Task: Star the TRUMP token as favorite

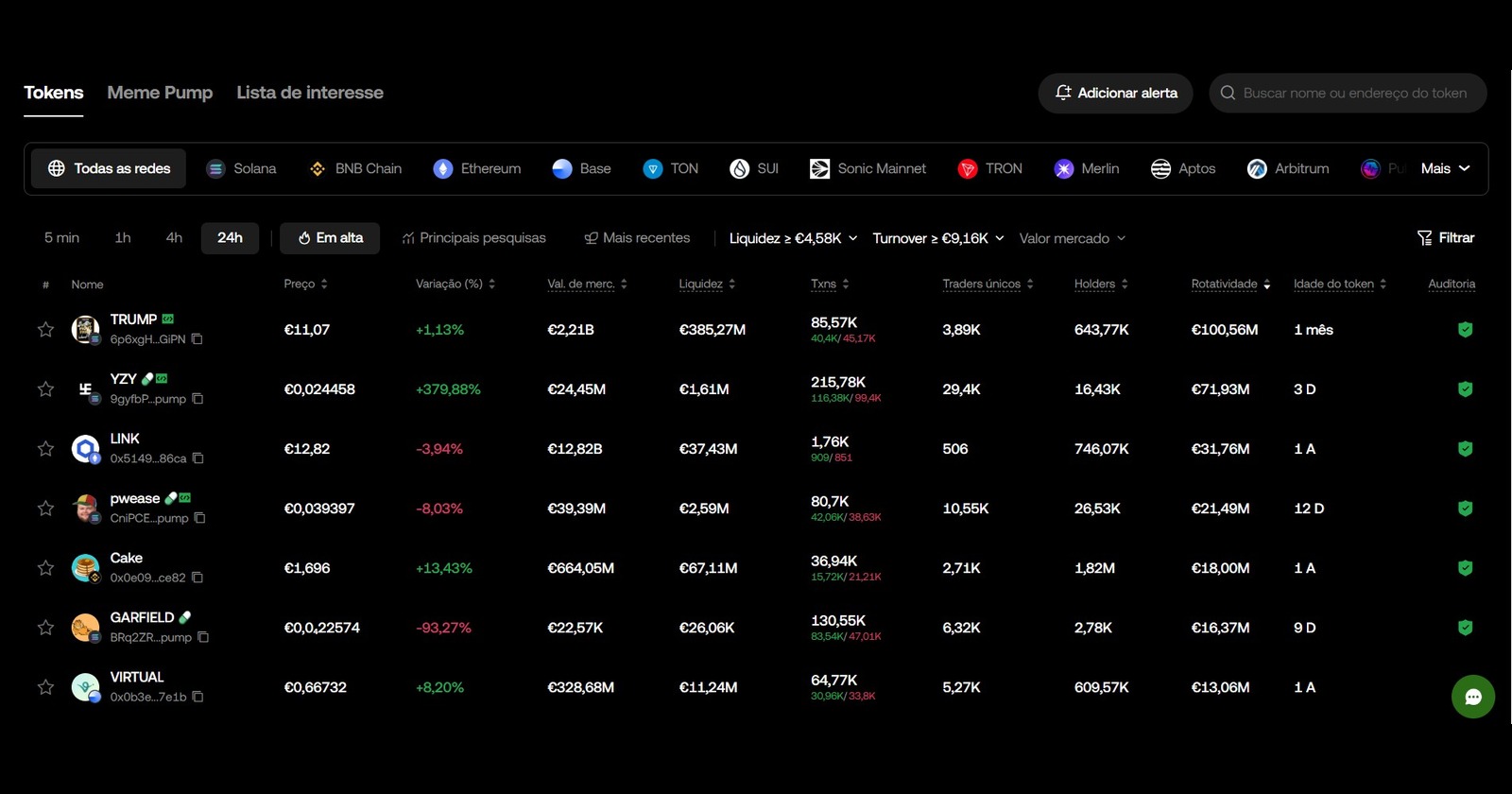Action: tap(45, 329)
